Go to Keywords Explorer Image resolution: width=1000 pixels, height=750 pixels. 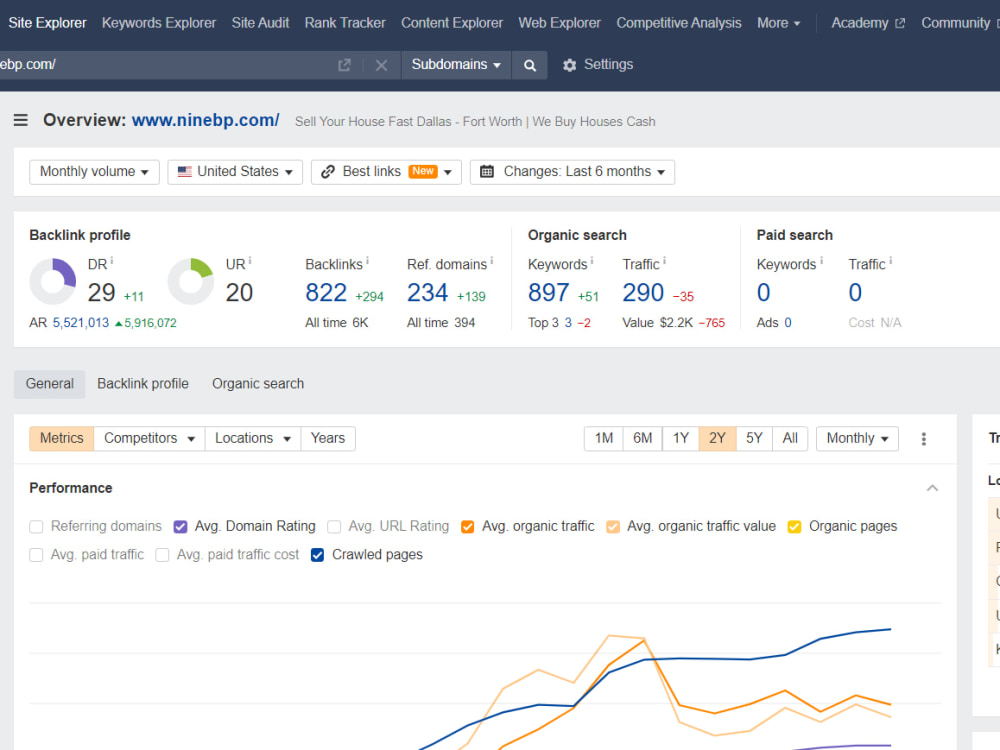[x=159, y=24]
